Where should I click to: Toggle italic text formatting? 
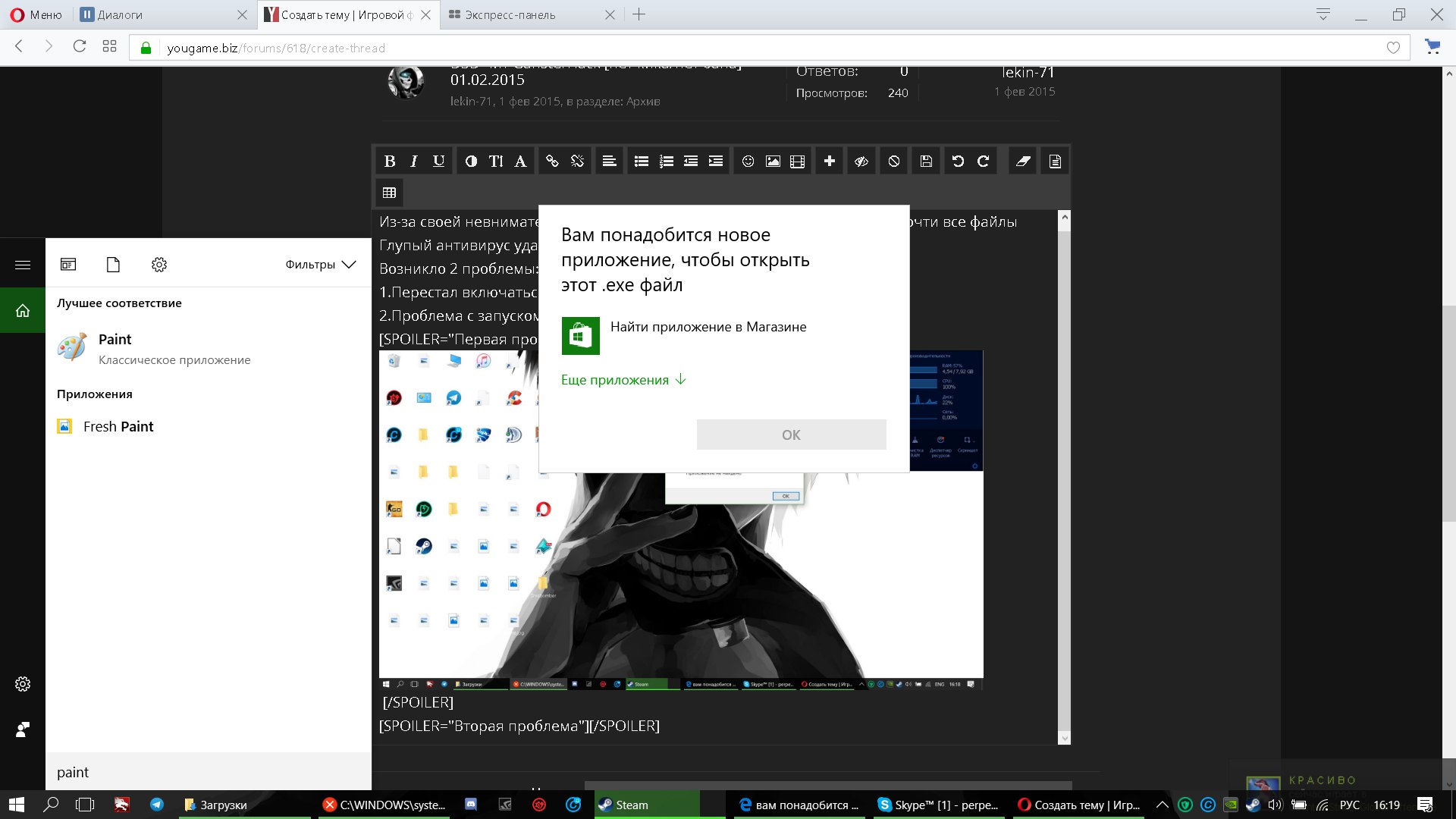413,161
